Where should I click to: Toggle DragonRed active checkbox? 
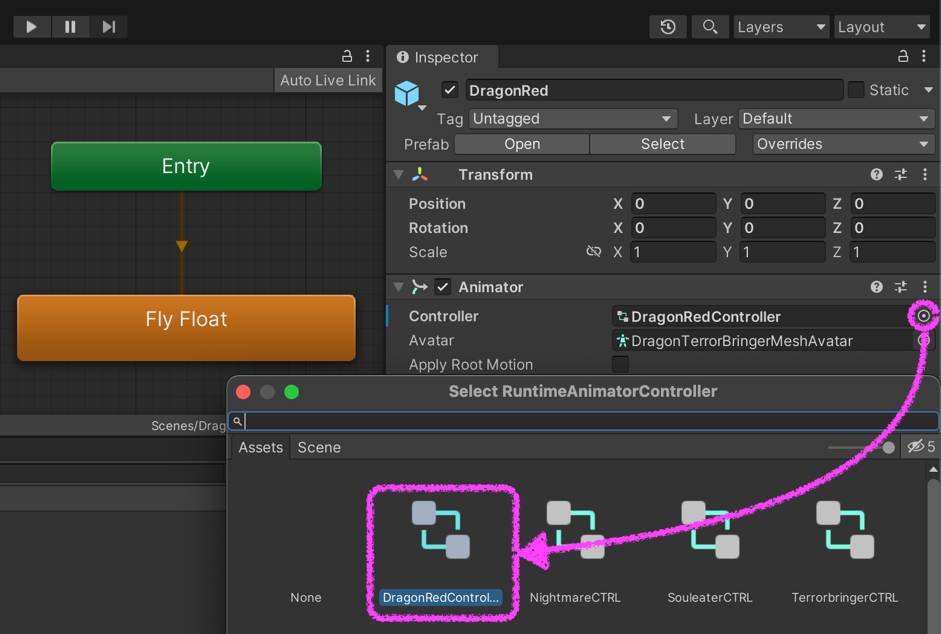click(450, 90)
